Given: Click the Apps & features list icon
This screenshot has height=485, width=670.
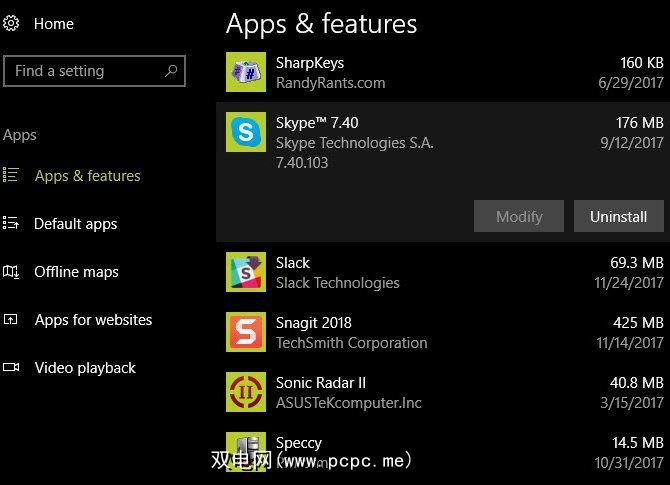Looking at the screenshot, I should tap(11, 175).
